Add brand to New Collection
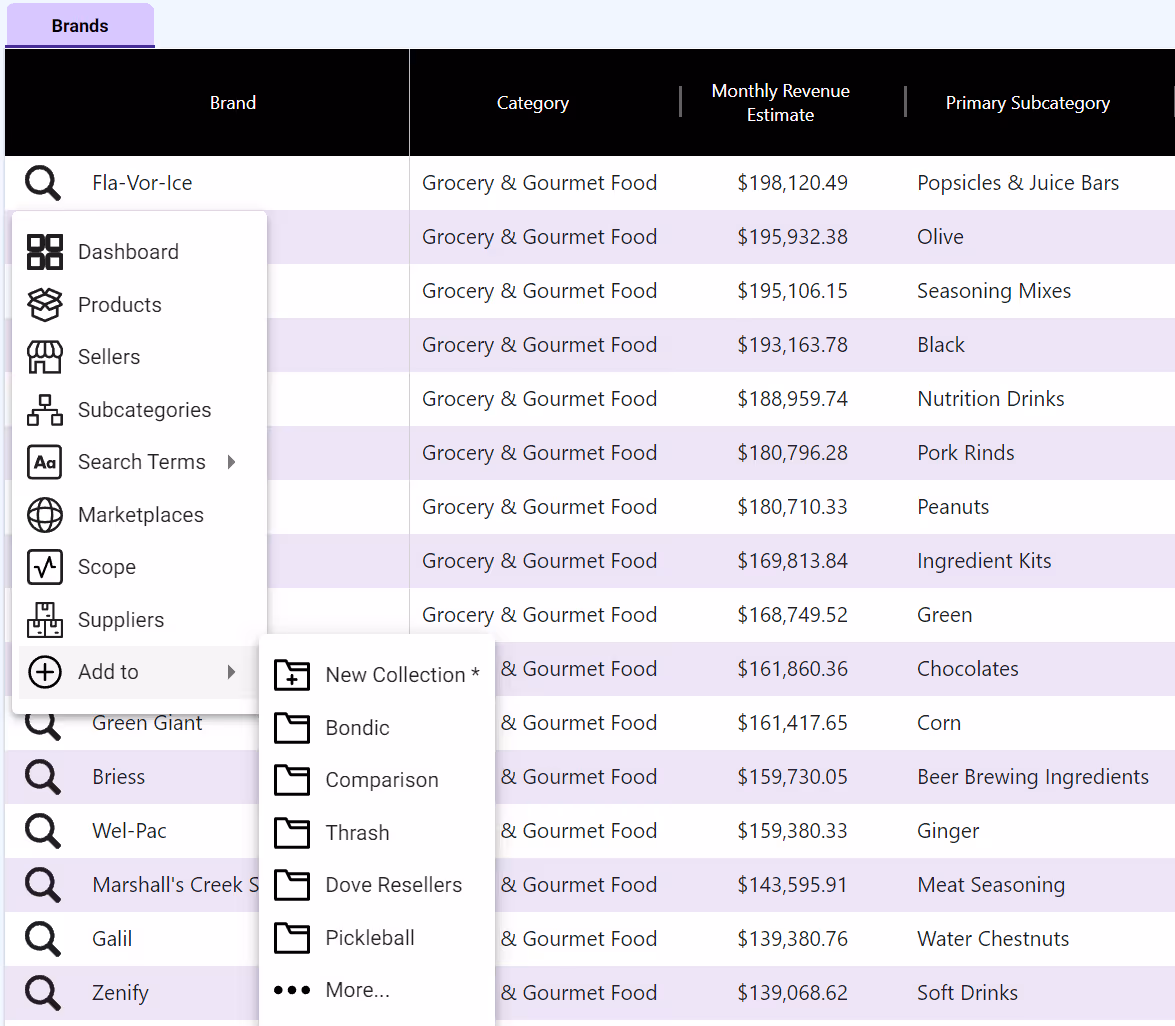The width and height of the screenshot is (1175, 1026). point(377,675)
